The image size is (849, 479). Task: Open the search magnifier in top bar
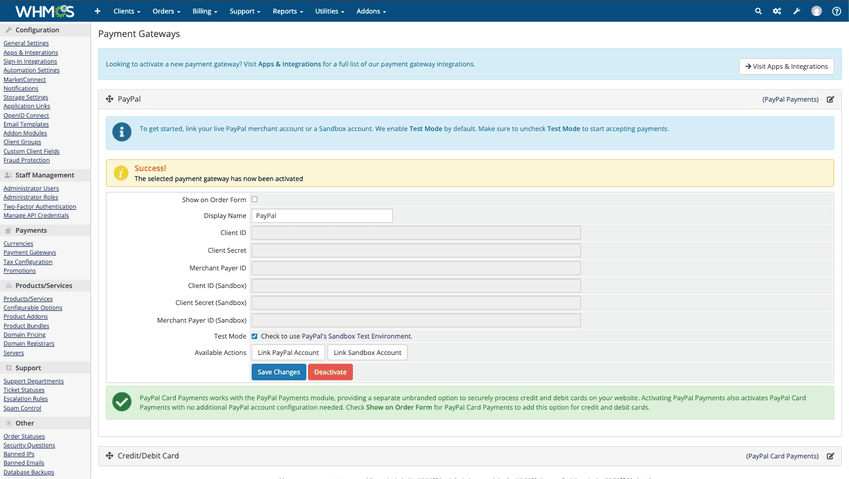(758, 11)
